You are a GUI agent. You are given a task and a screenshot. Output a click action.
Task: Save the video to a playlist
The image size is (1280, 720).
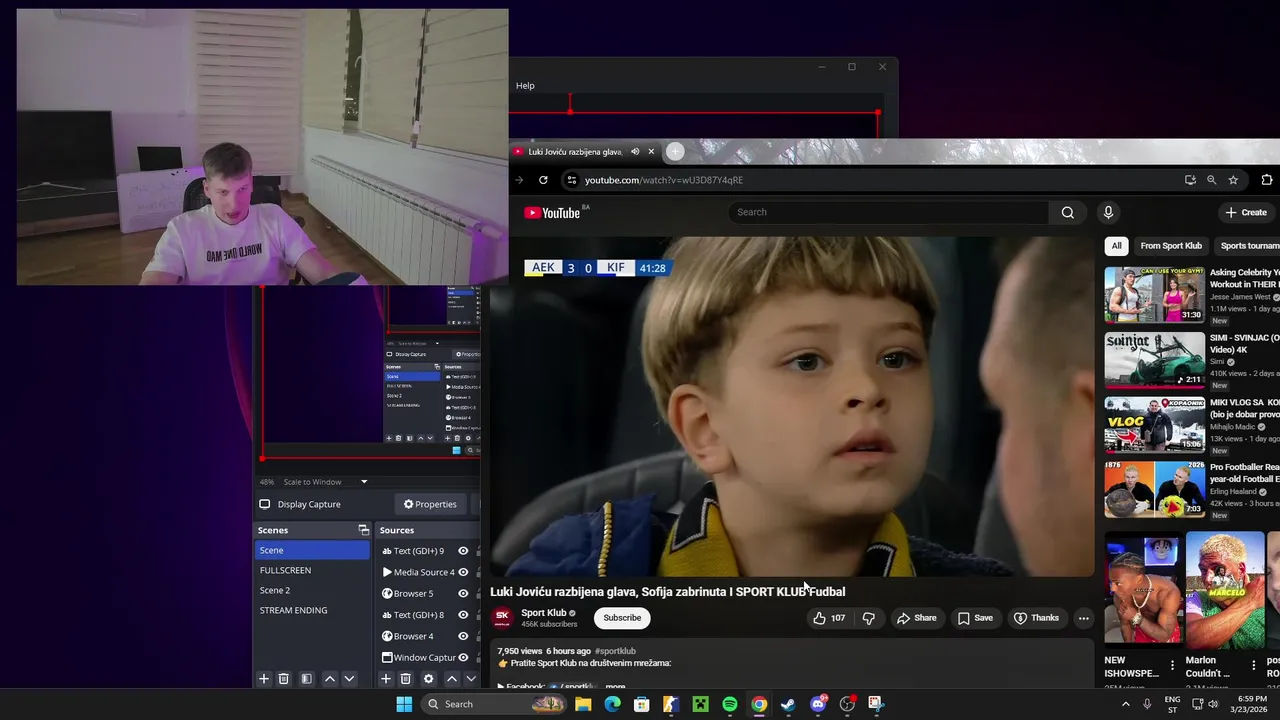[975, 618]
